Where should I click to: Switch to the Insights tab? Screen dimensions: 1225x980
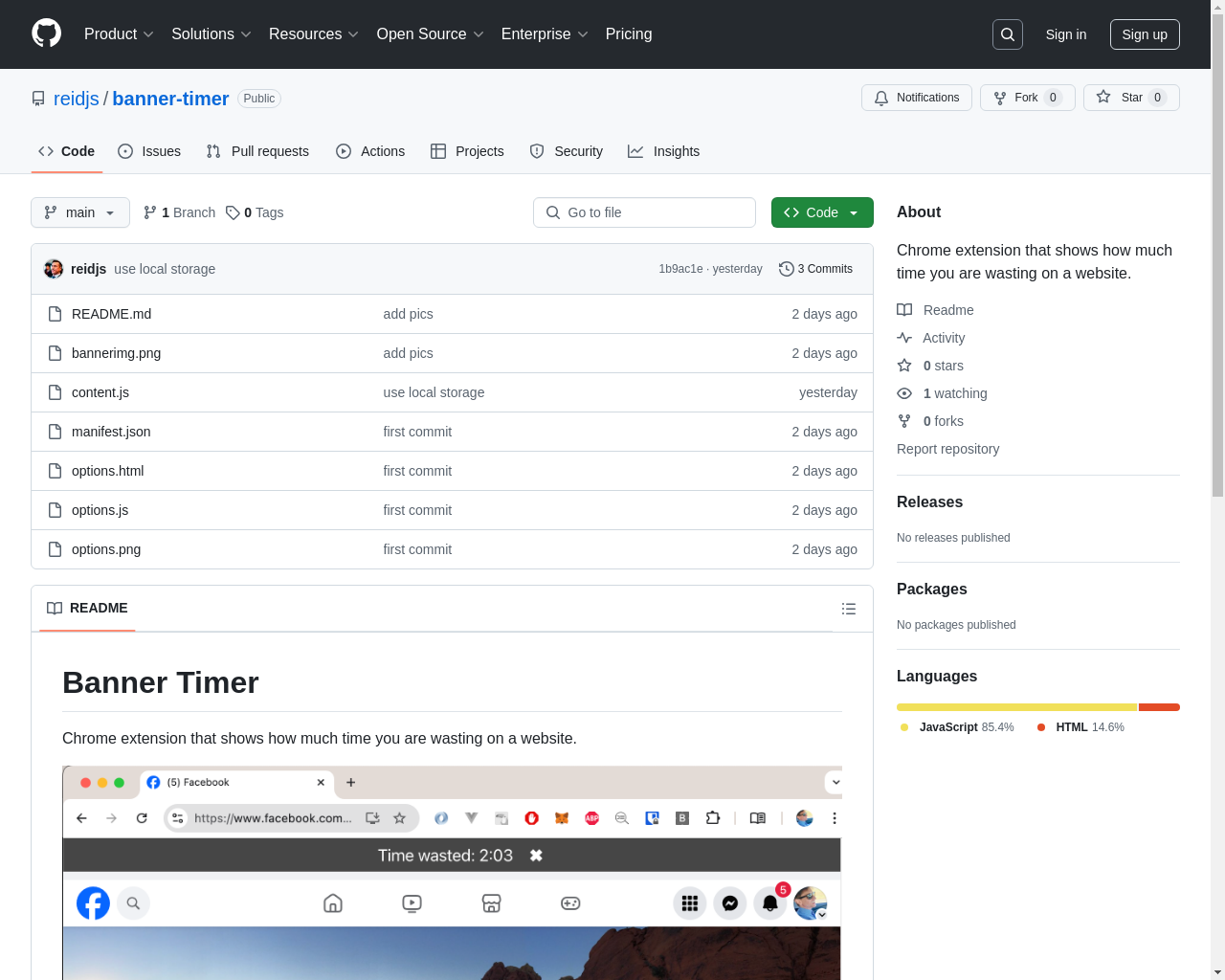coord(663,151)
